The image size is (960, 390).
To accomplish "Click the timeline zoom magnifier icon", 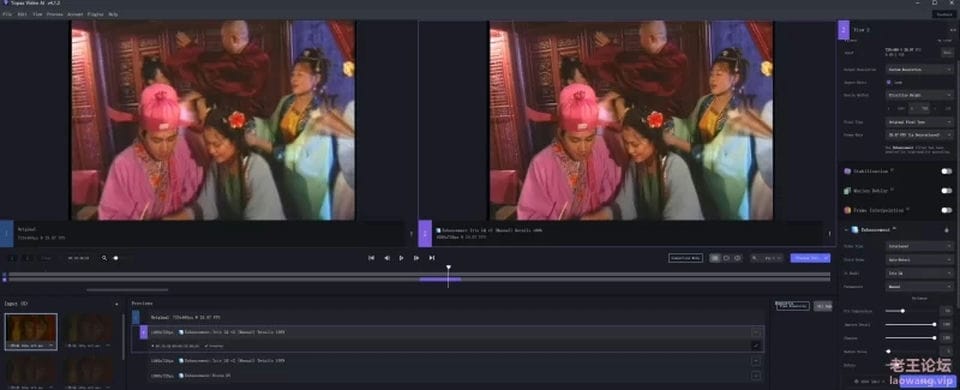I will click(104, 258).
